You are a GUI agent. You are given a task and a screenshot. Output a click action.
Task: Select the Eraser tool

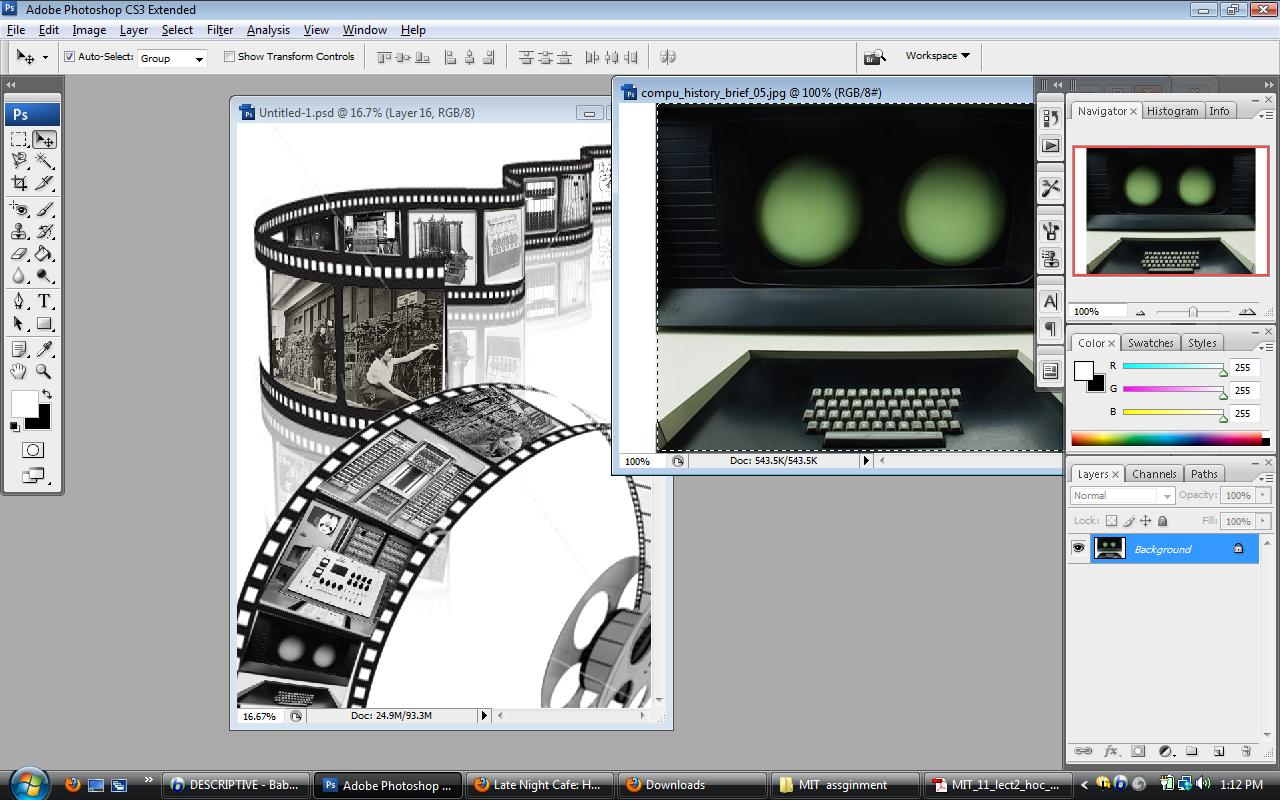(x=19, y=254)
